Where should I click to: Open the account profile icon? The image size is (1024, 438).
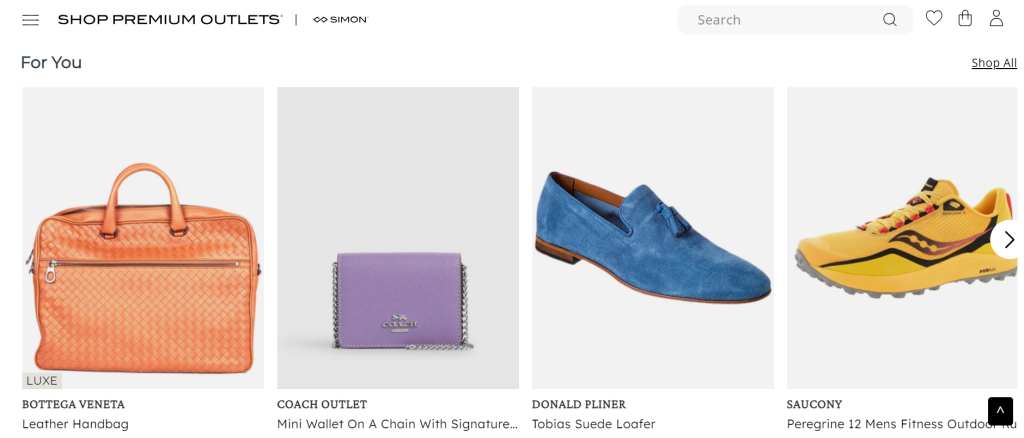996,18
